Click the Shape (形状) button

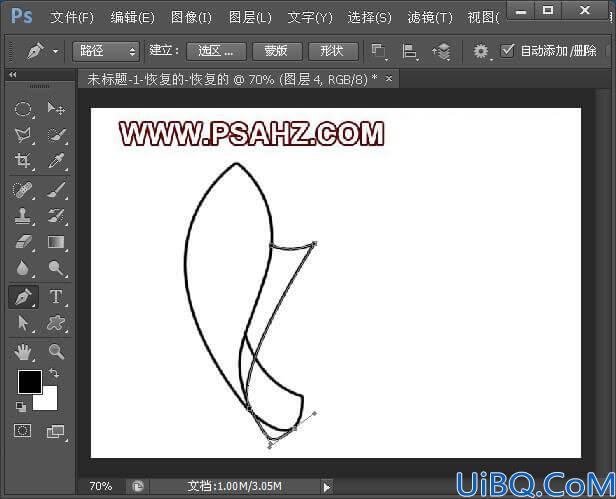click(x=333, y=51)
